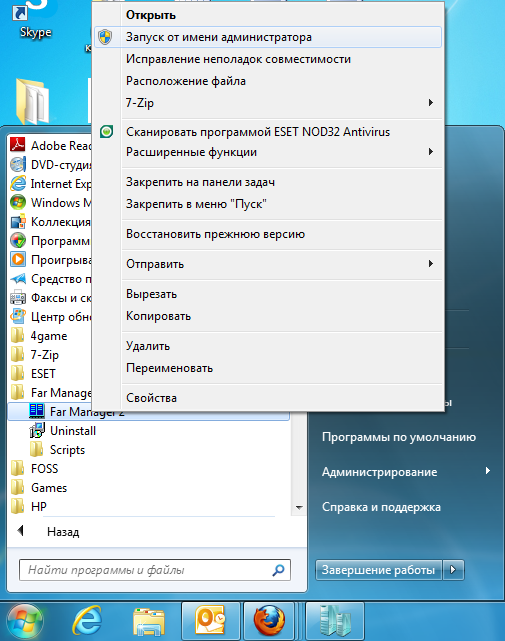This screenshot has width=505, height=641.
Task: Expand the FOSS folder
Action: pyautogui.click(x=34, y=468)
